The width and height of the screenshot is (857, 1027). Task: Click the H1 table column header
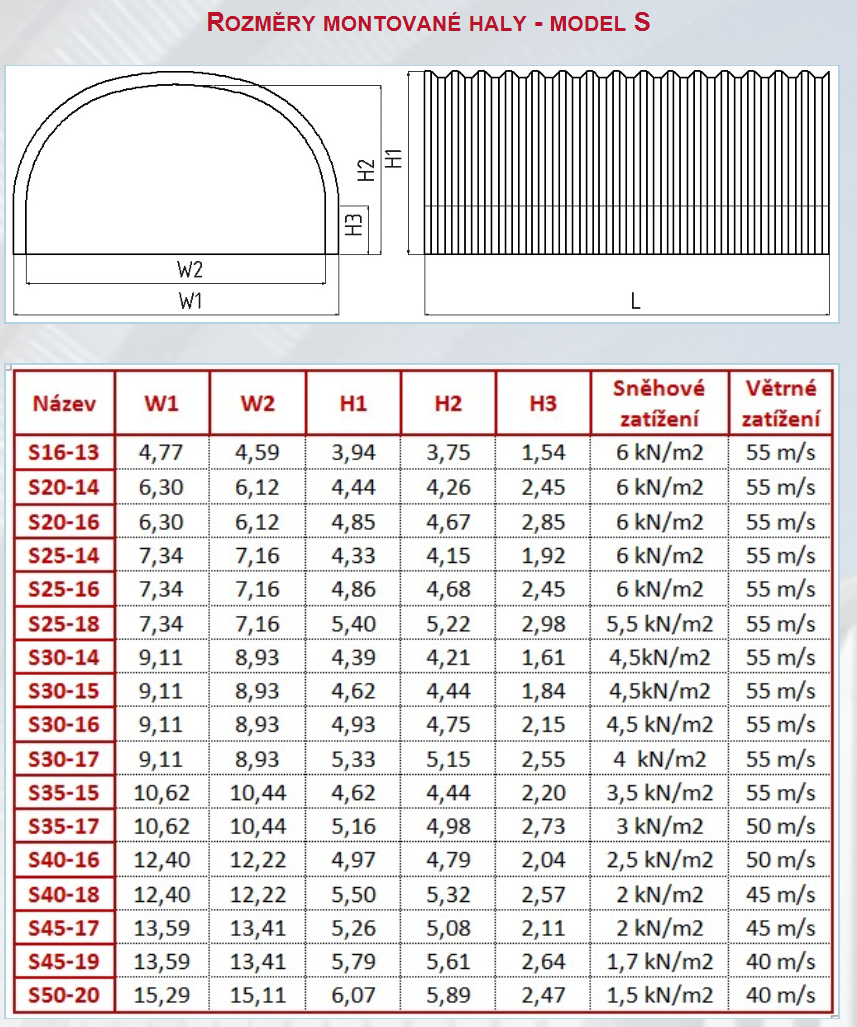coord(353,403)
